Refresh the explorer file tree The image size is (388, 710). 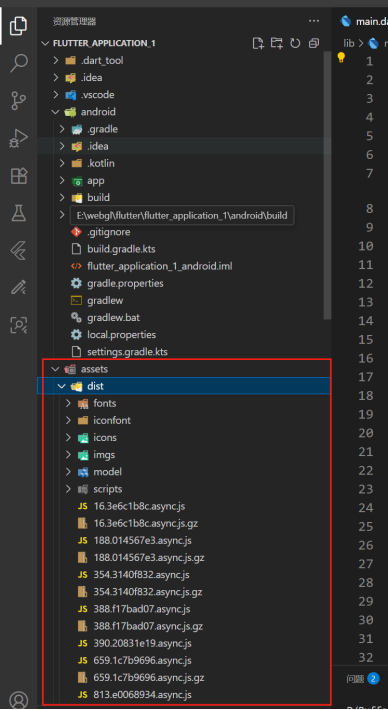pos(295,43)
